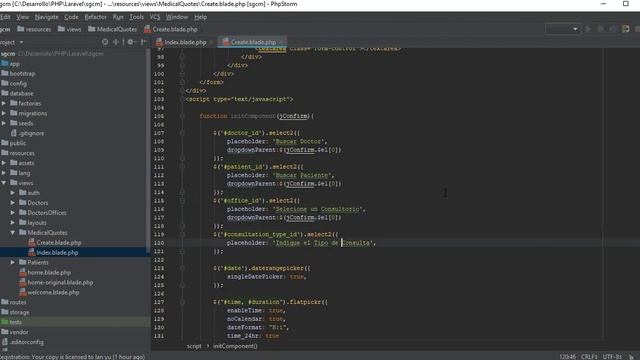Click hide Project panel icon
Viewport: 640px width, 360px height.
point(143,42)
